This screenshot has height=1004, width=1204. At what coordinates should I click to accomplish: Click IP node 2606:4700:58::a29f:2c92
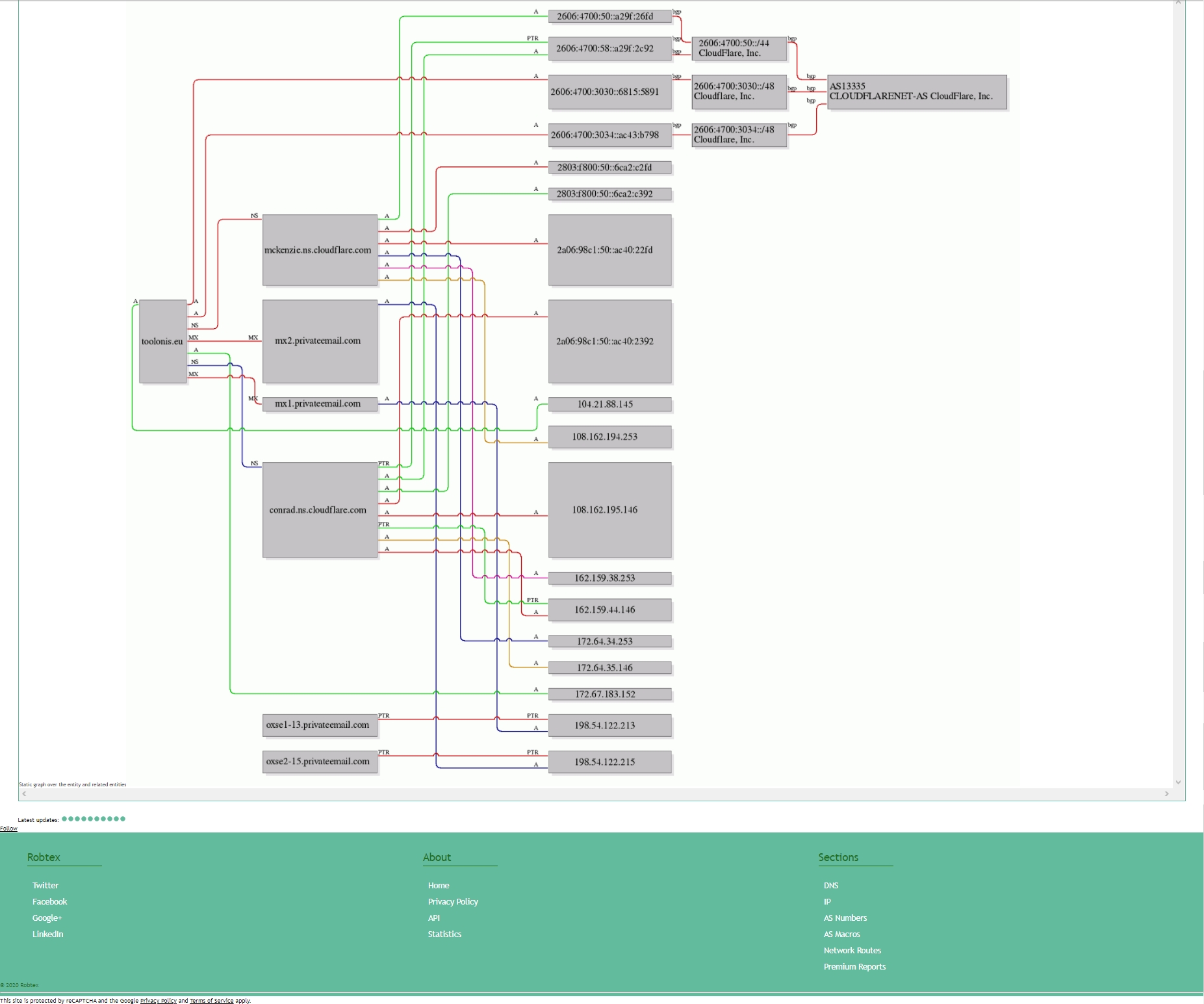(x=609, y=48)
